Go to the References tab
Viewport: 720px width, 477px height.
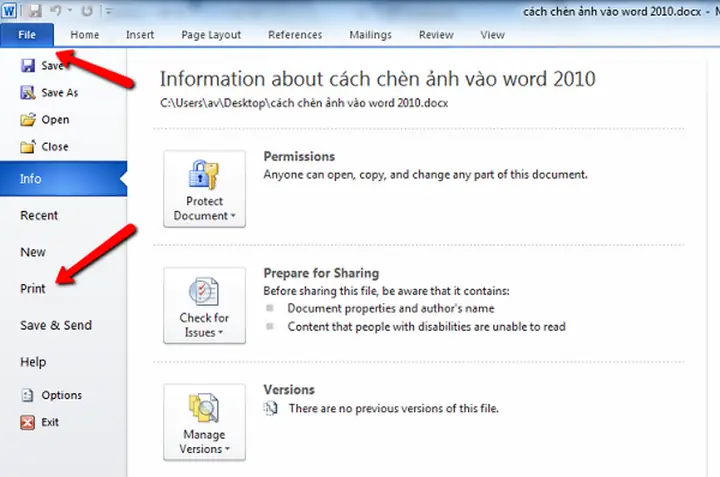[x=295, y=35]
